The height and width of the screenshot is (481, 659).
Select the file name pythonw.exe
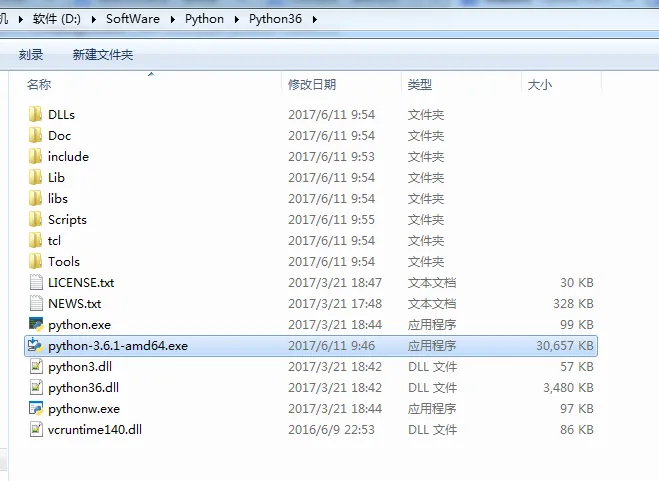pyautogui.click(x=84, y=409)
